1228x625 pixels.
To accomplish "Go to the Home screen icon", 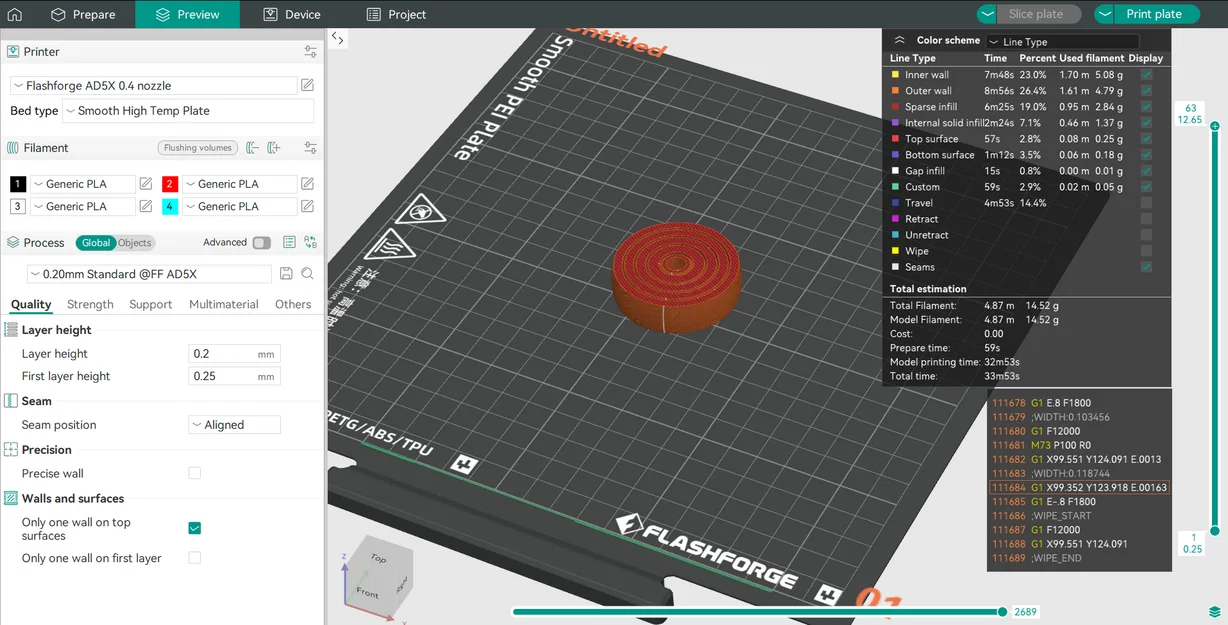I will [x=14, y=14].
